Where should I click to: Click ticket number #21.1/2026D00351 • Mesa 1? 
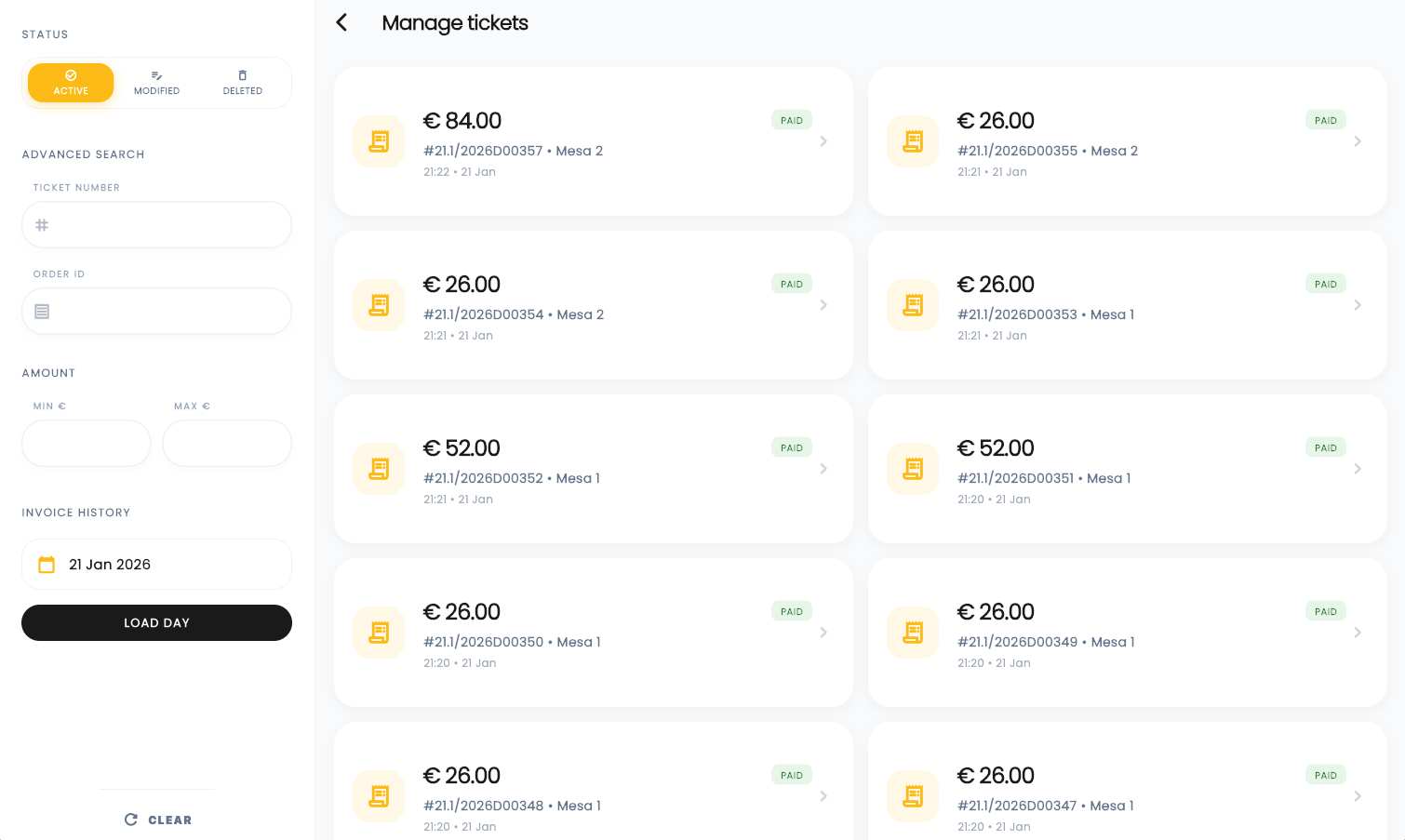pos(1044,478)
